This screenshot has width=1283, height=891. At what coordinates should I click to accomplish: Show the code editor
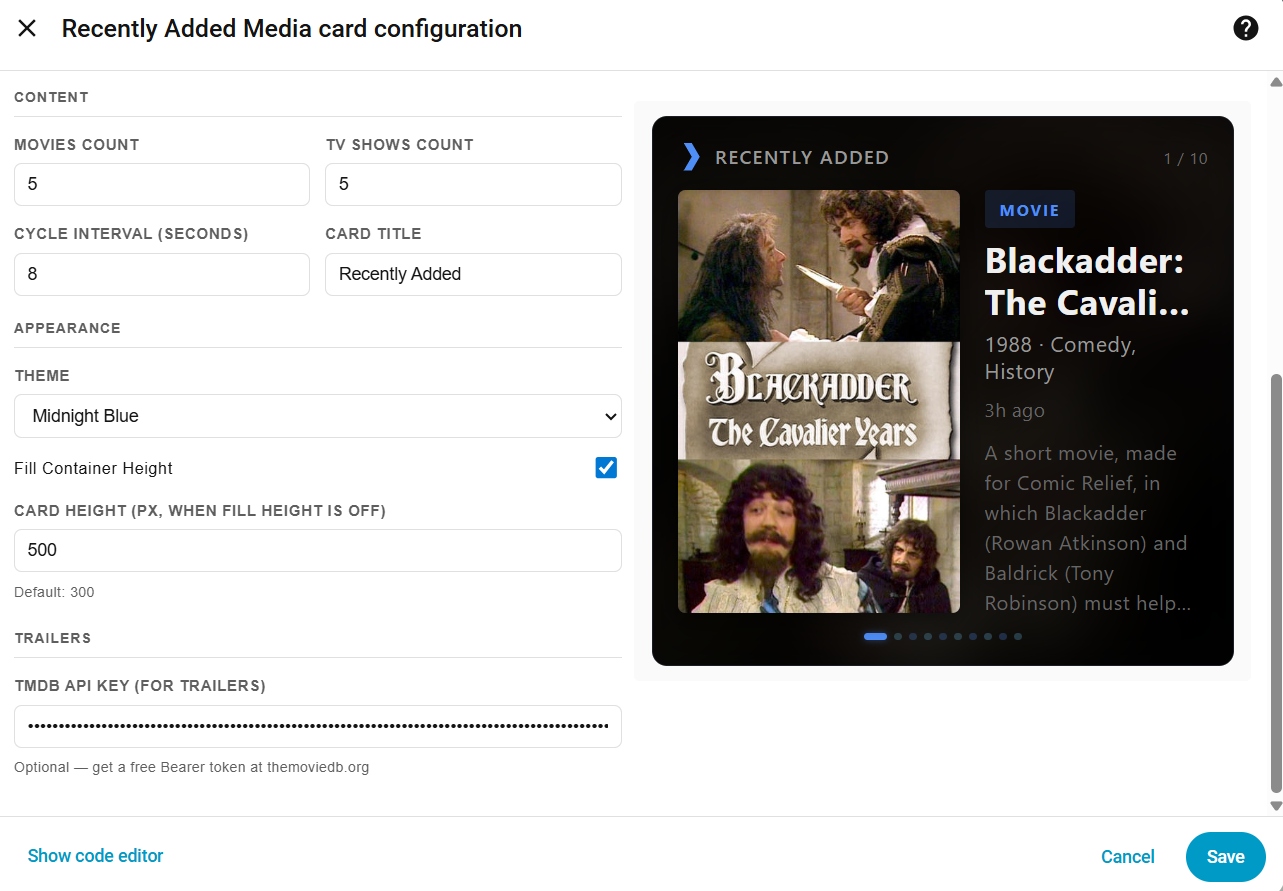point(95,856)
